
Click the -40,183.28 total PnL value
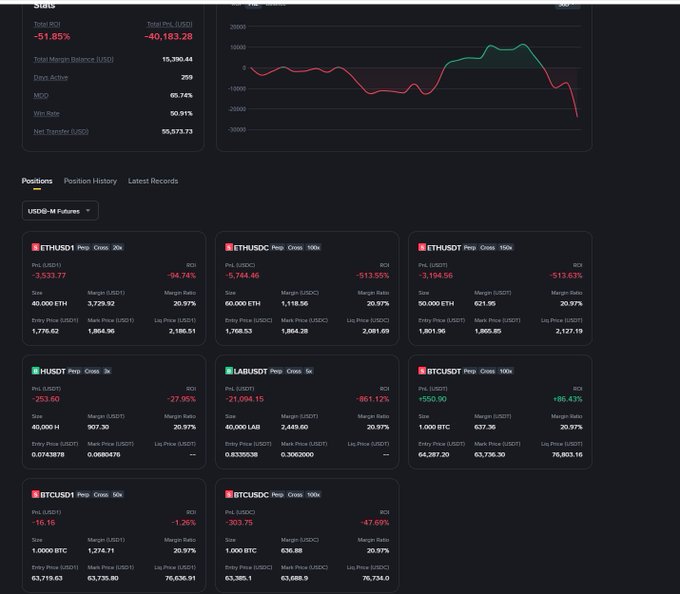tap(168, 36)
